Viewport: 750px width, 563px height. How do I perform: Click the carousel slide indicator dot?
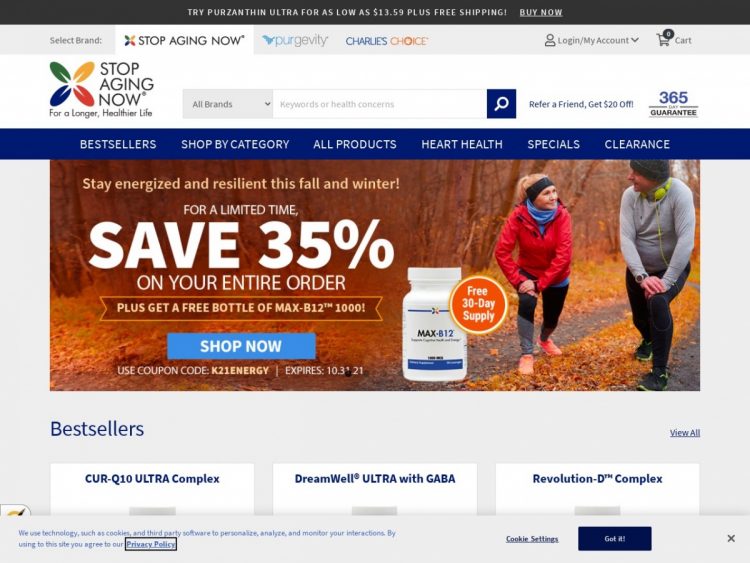pos(348,373)
